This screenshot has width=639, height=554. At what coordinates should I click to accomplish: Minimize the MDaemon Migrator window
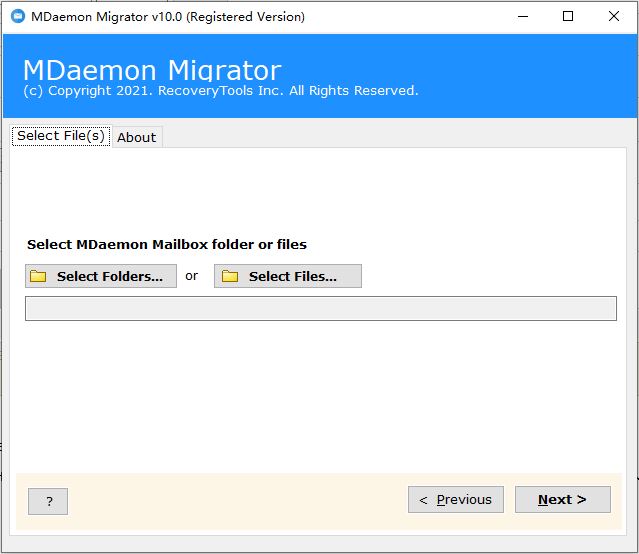coord(520,16)
